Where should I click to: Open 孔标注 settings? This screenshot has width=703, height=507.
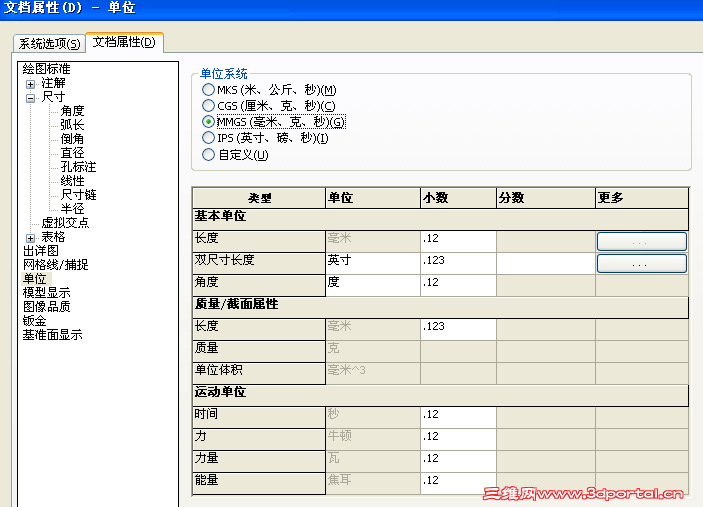(78, 167)
